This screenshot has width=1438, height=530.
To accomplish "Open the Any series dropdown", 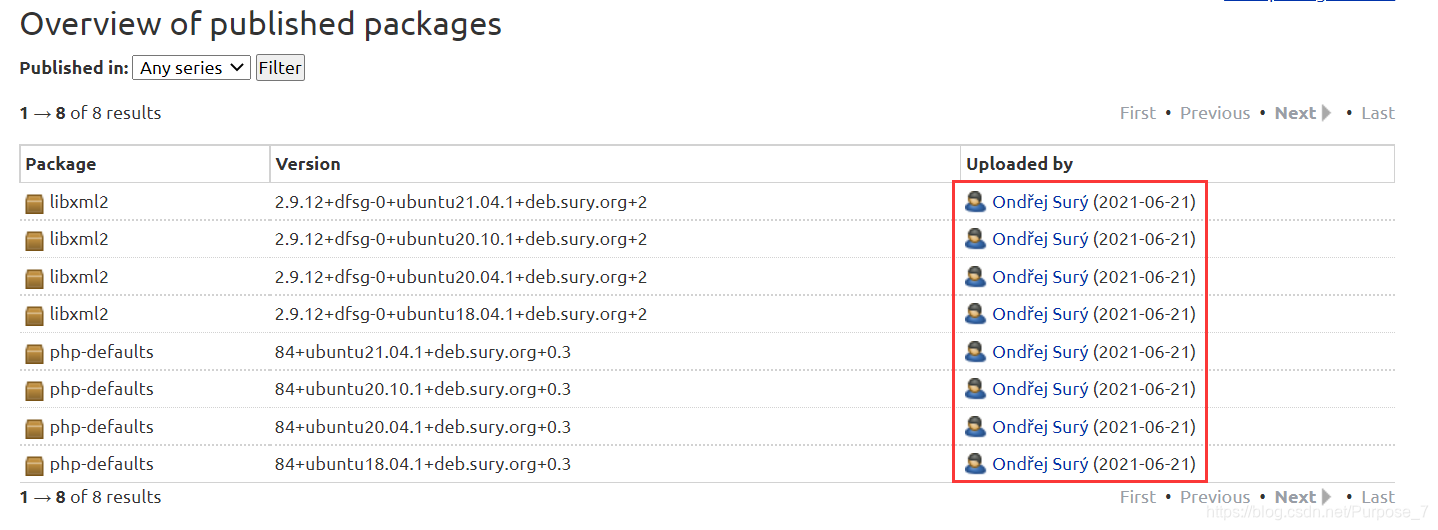I will [x=191, y=68].
